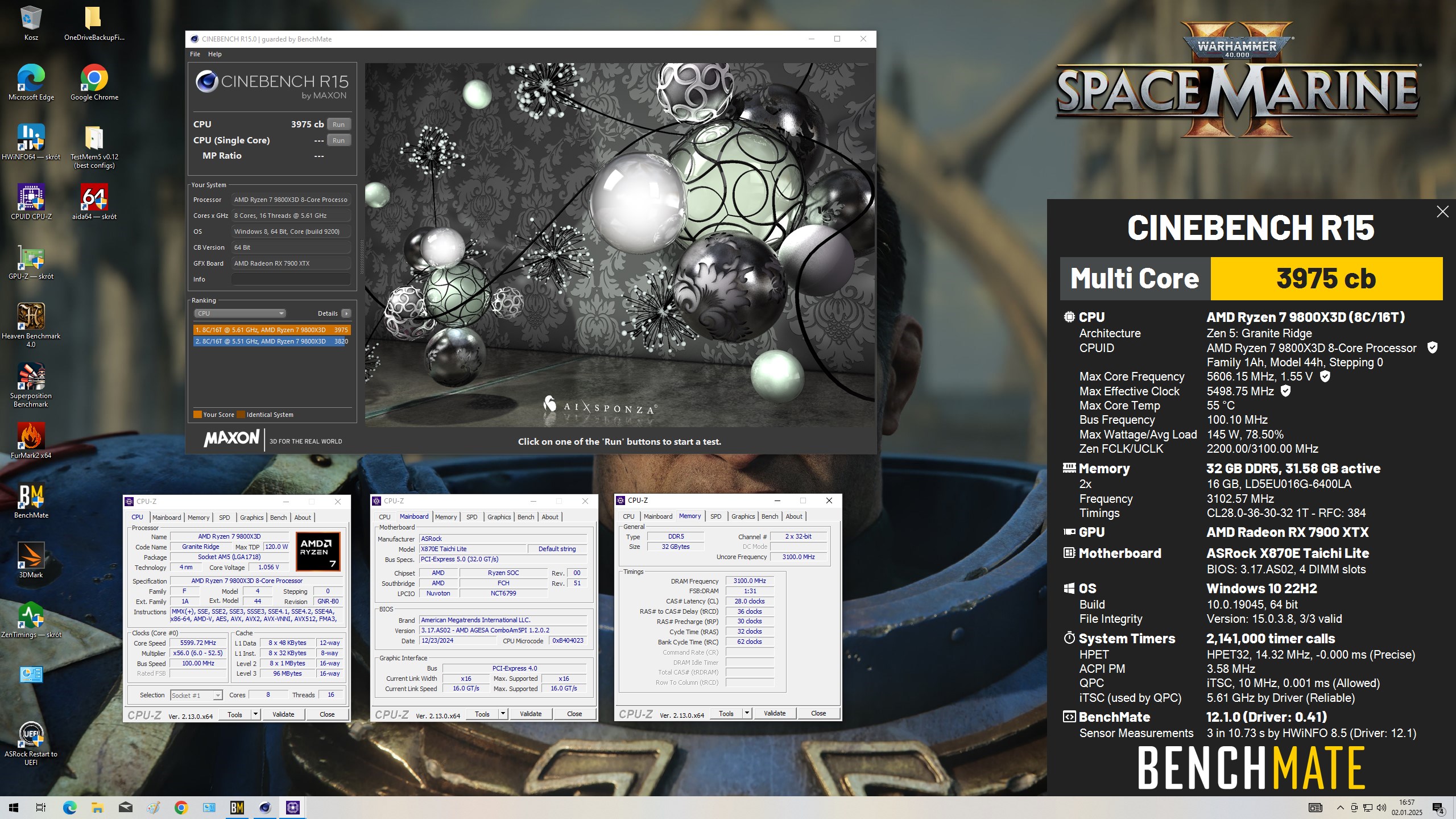Open the About tab in Memory CPU-Z
The width and height of the screenshot is (1456, 819).
pos(794,516)
